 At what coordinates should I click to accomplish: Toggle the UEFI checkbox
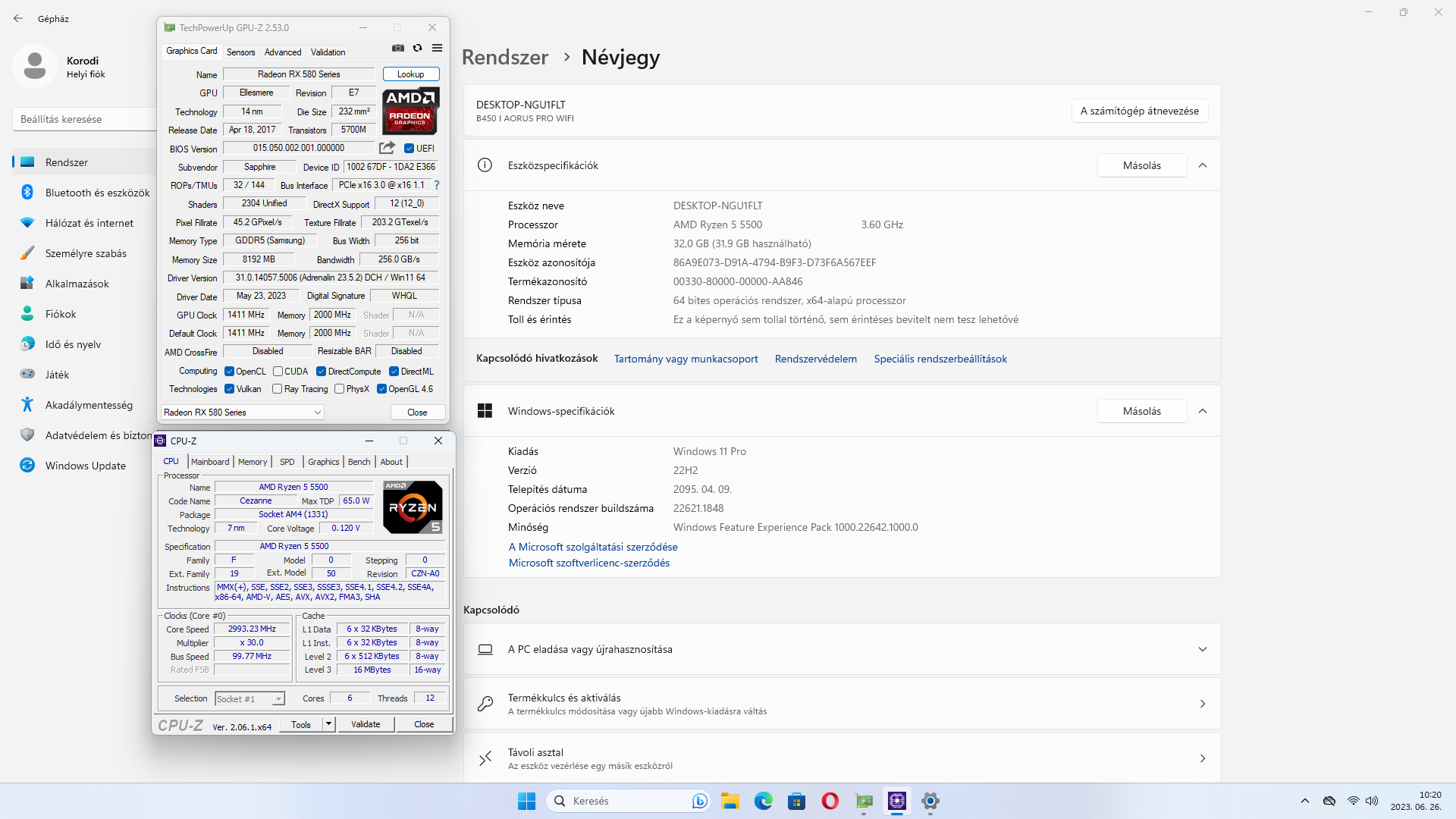pos(409,149)
